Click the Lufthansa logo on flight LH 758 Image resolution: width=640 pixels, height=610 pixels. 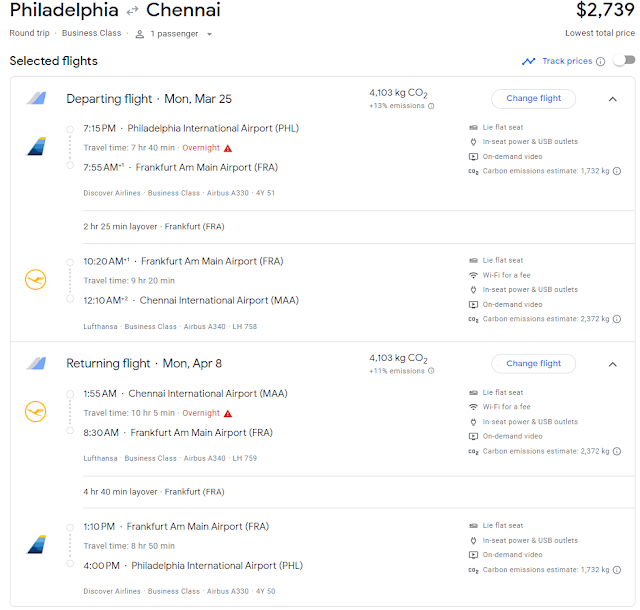(36, 280)
